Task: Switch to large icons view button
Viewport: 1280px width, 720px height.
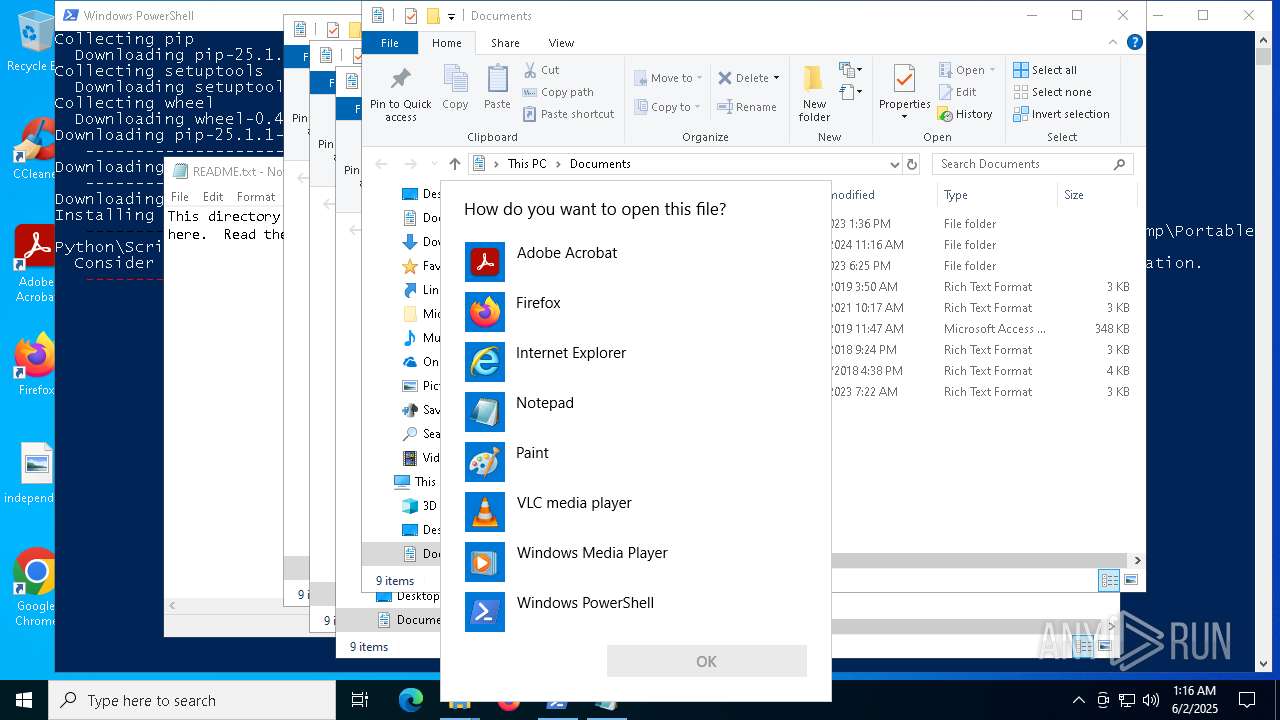Action: (x=1131, y=580)
